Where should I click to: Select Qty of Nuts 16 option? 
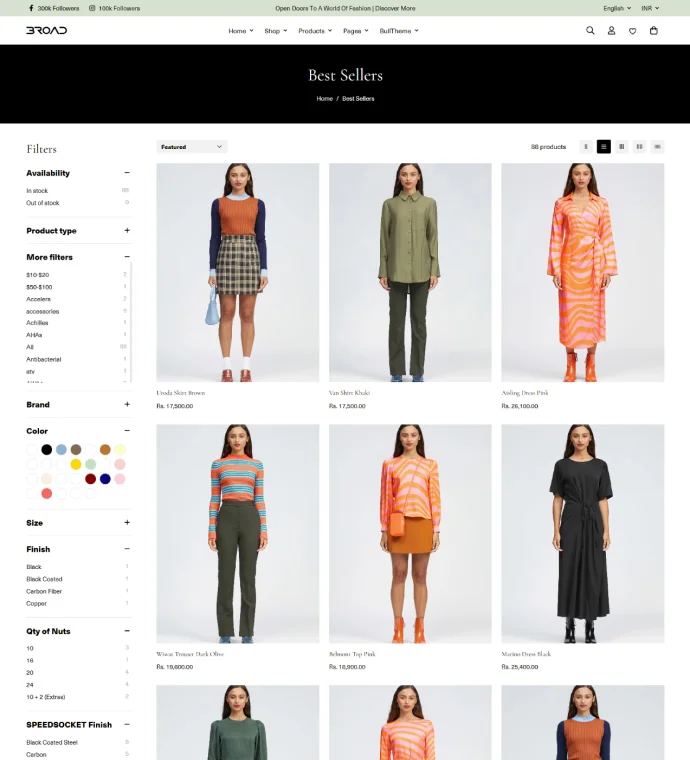pos(30,661)
